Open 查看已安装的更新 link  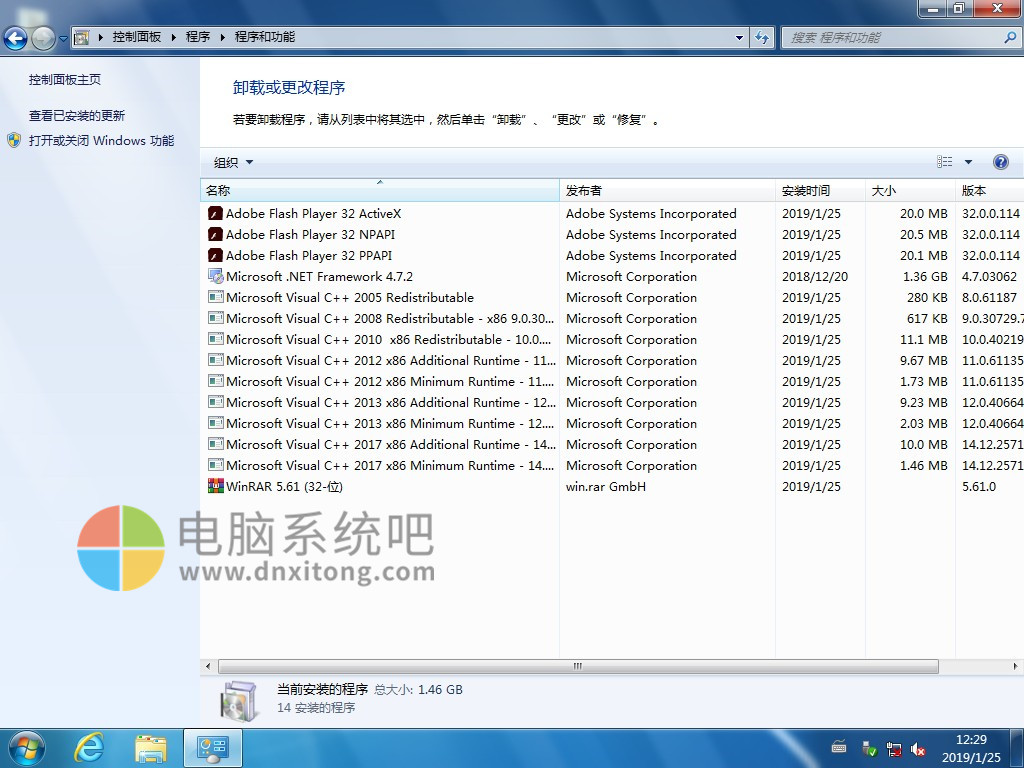[x=76, y=116]
